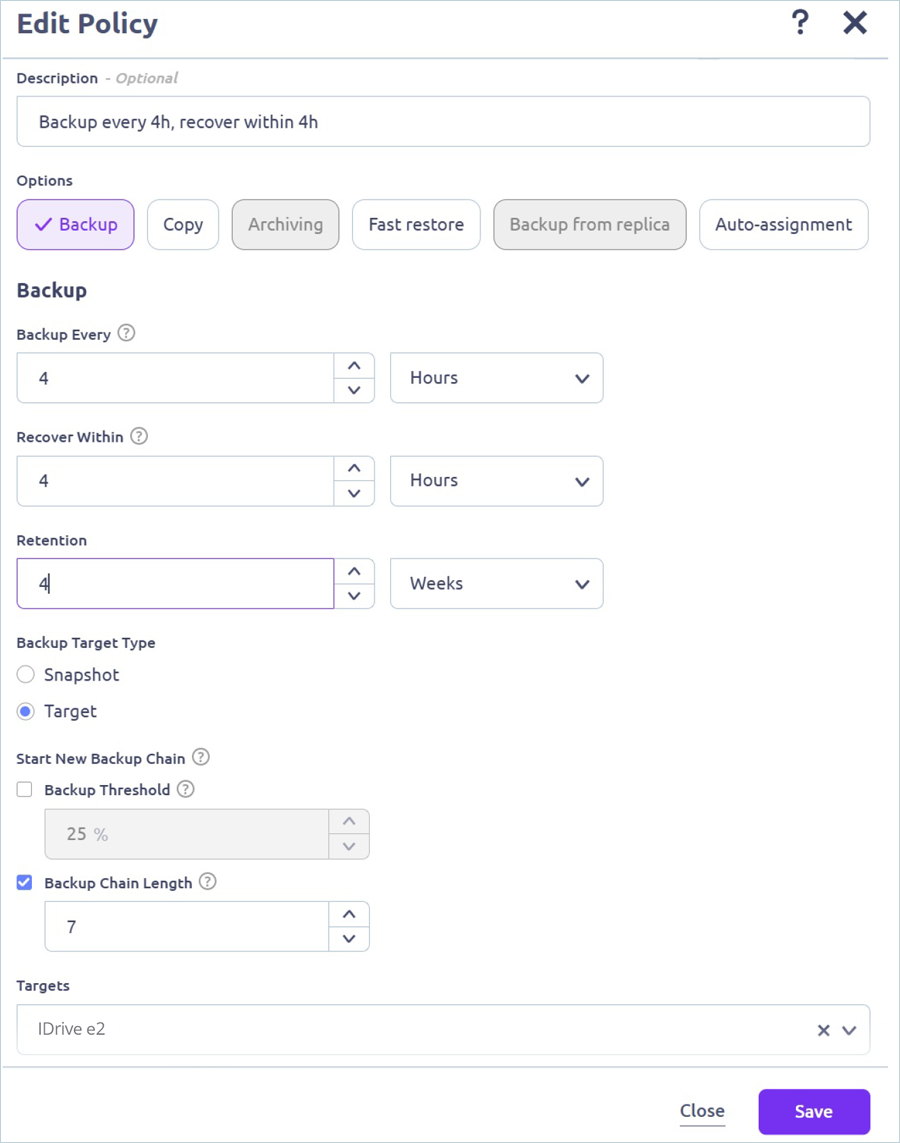Image resolution: width=900 pixels, height=1143 pixels.
Task: Save the policy changes
Action: coord(813,1111)
